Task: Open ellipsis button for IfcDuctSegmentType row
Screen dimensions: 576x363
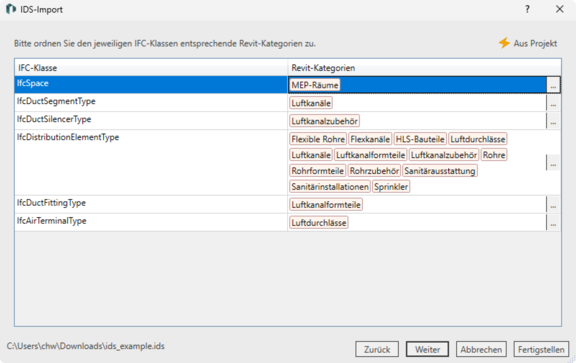Action: (x=553, y=103)
